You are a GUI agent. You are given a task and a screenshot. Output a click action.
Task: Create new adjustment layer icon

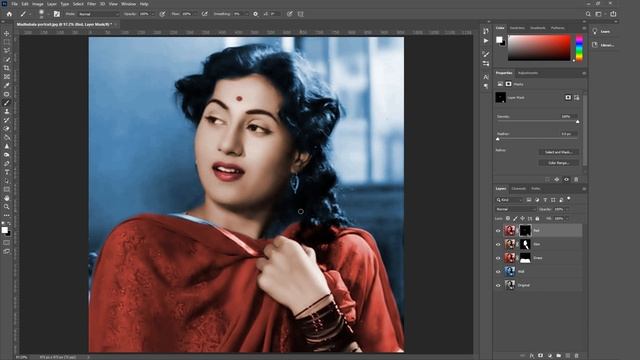(x=549, y=356)
